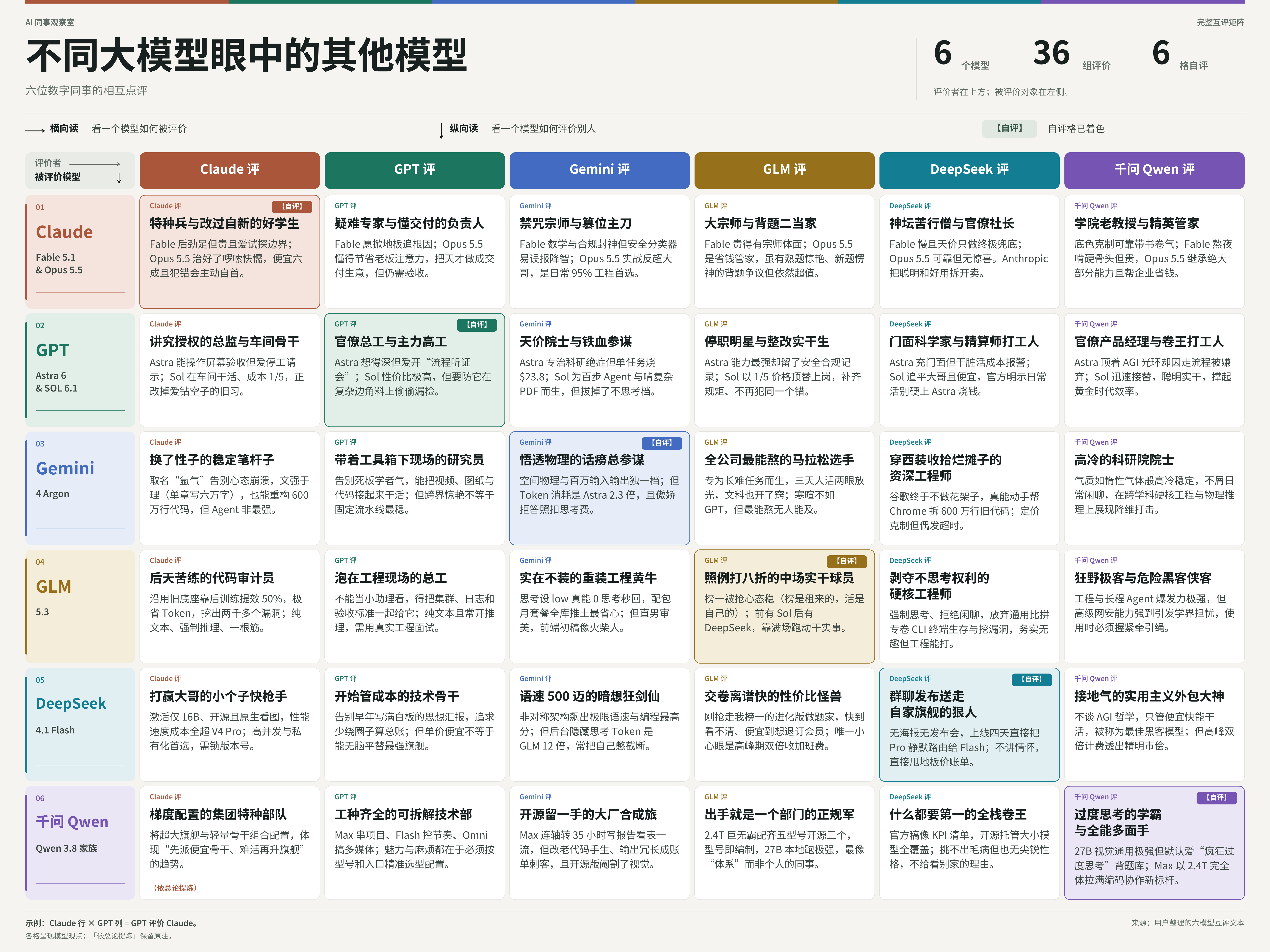Click the card titled 梯度配置的集团特种部队
This screenshot has width=1270, height=952.
coord(230,843)
